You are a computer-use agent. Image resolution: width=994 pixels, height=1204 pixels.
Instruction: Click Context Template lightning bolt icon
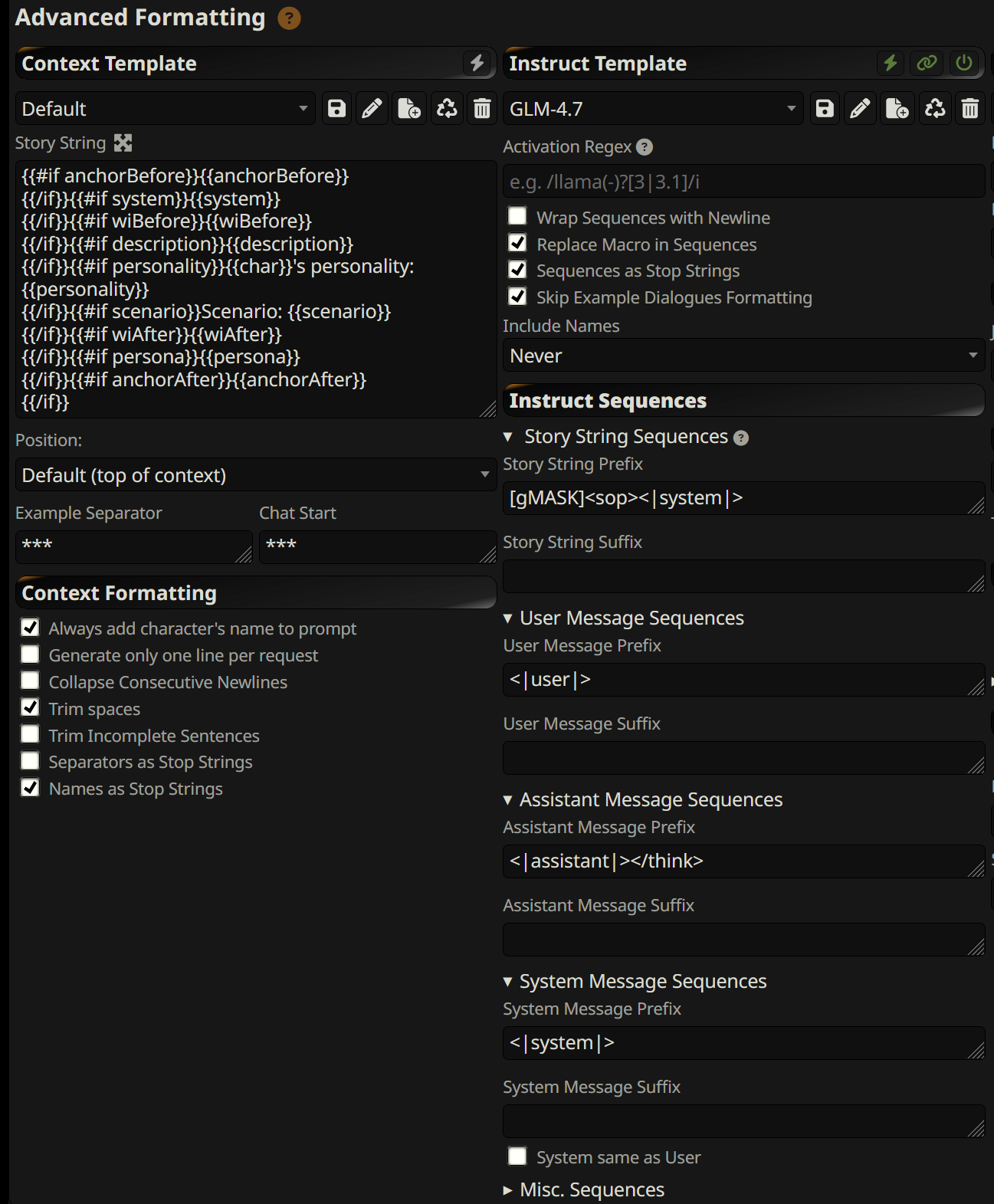477,63
